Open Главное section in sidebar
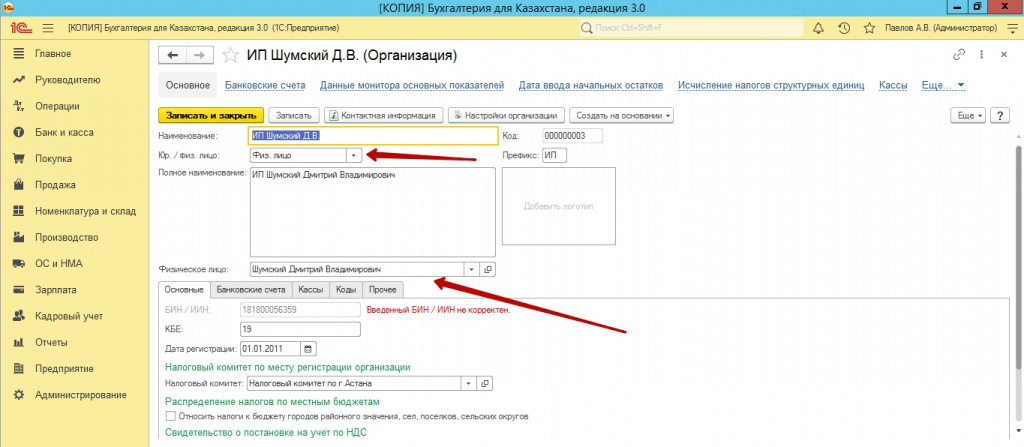1024x447 pixels. [x=54, y=54]
